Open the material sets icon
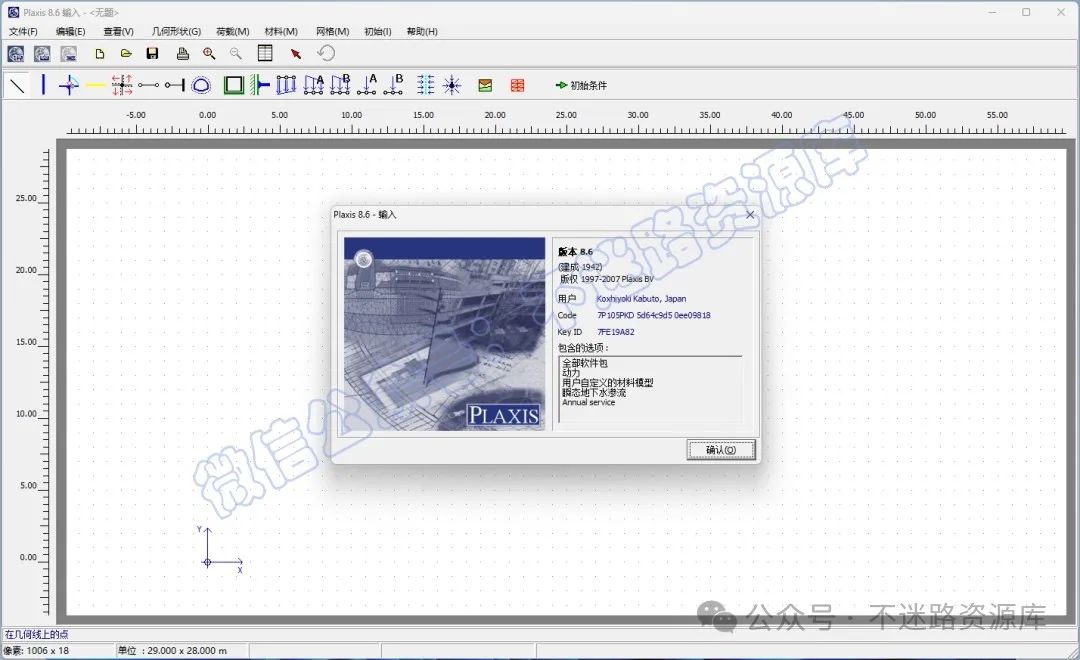 [486, 85]
